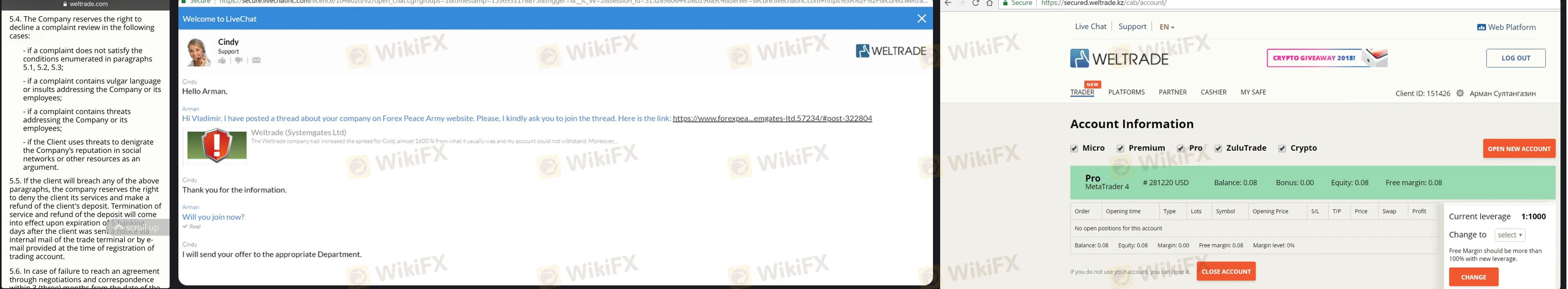Open the Forex Peace Army thread link
This screenshot has height=289, width=1568.
[x=772, y=119]
